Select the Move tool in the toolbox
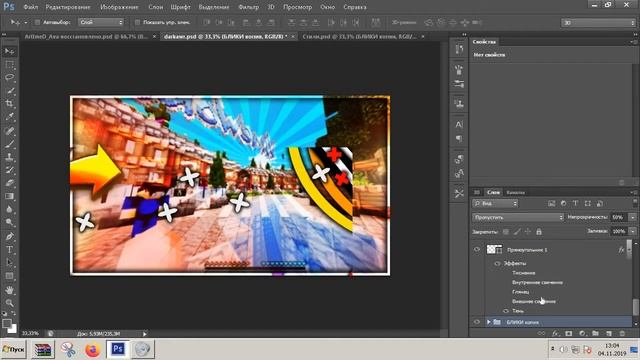This screenshot has width=640, height=360. [9, 51]
